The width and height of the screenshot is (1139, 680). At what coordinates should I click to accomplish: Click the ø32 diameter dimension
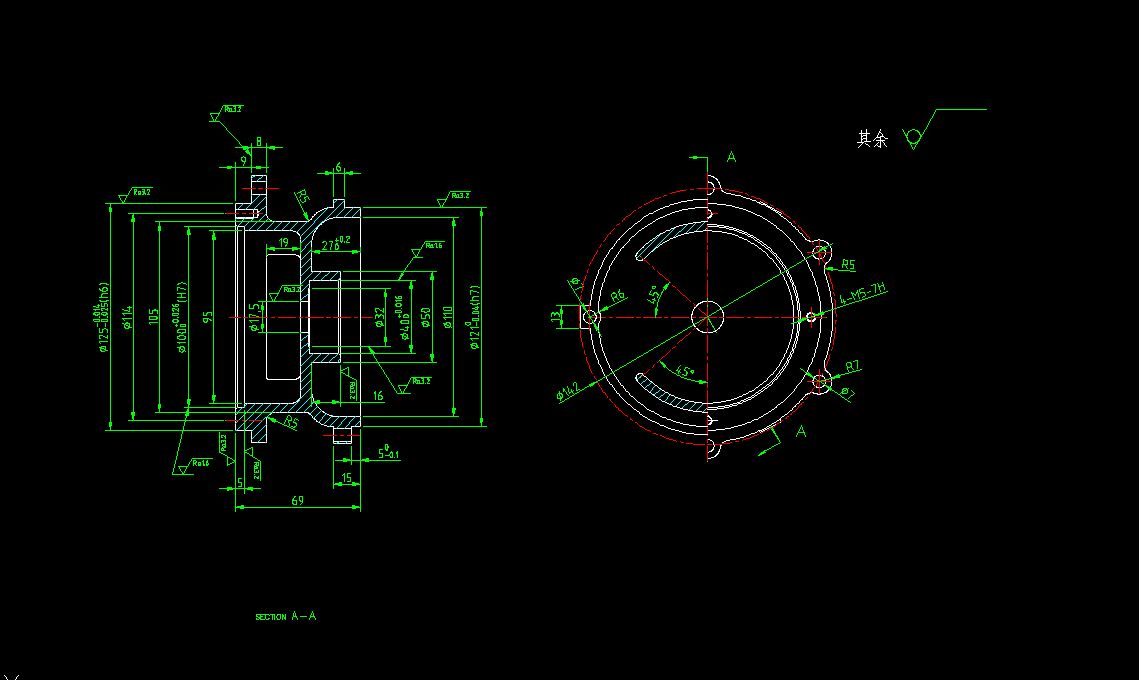pyautogui.click(x=380, y=317)
